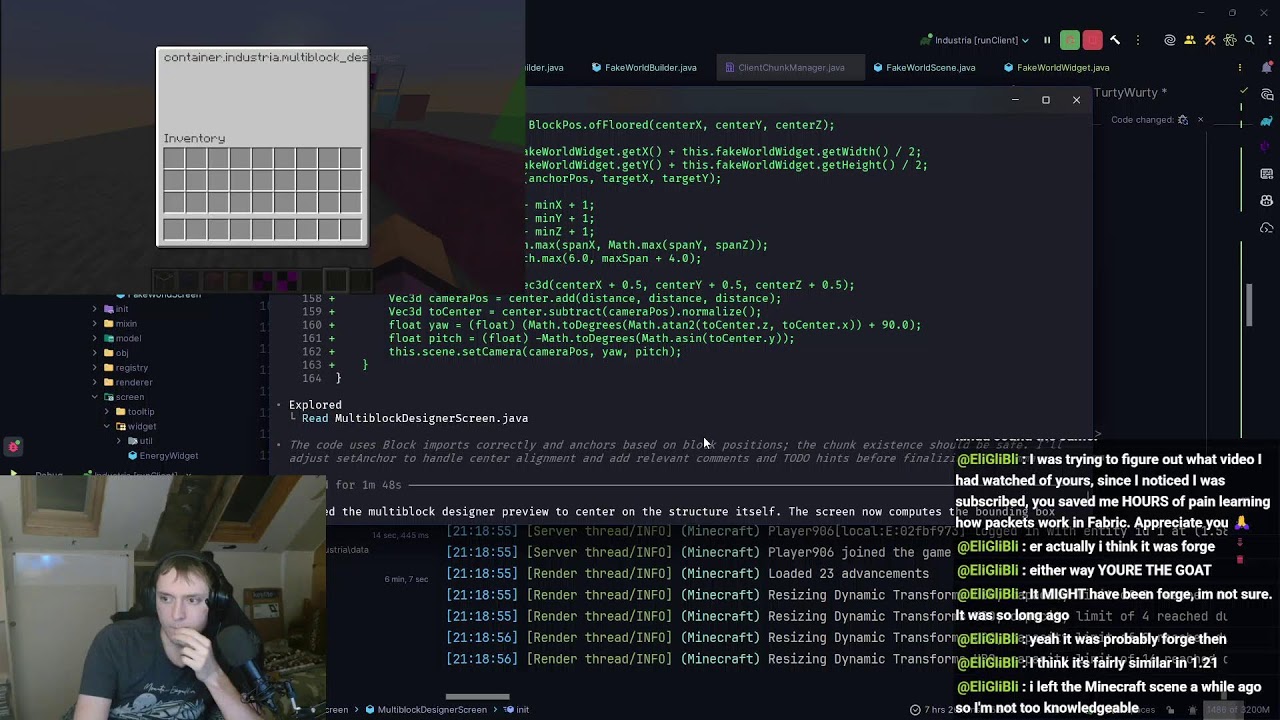Viewport: 1280px width, 720px height.
Task: Expand the util folder
Action: (x=120, y=441)
